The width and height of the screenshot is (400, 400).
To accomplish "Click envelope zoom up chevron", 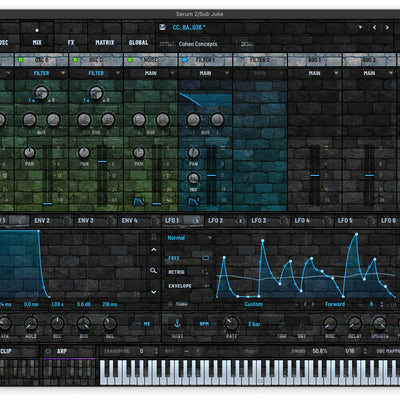I will 154,250.
